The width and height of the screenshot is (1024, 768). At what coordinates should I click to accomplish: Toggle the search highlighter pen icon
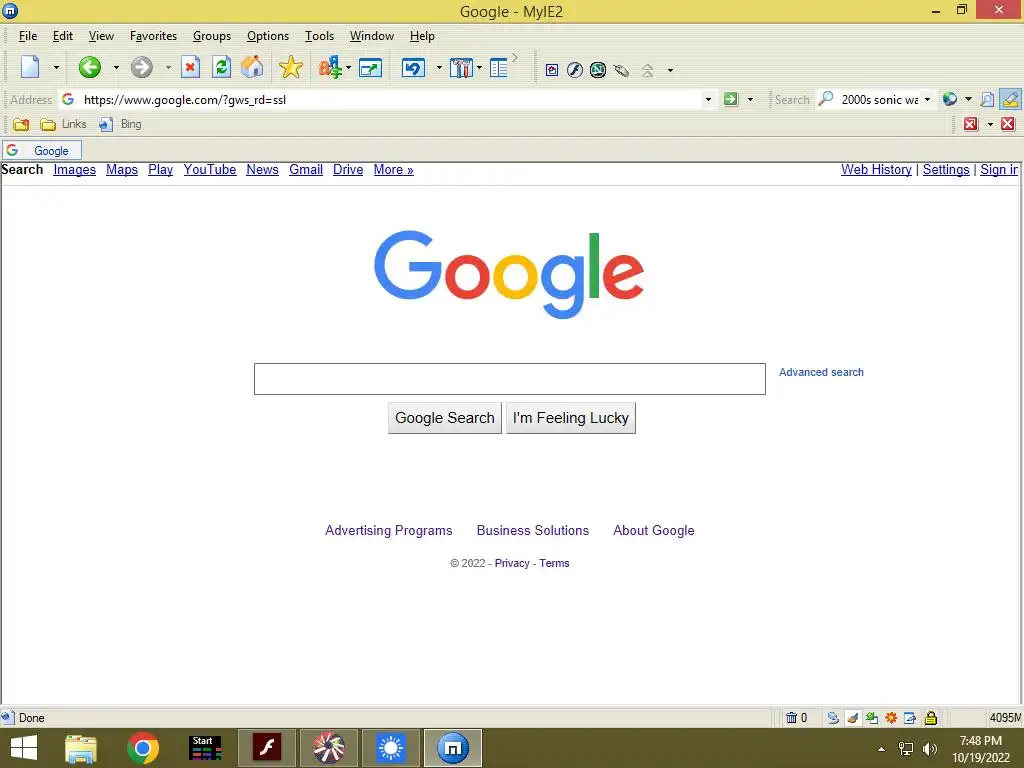point(1010,99)
